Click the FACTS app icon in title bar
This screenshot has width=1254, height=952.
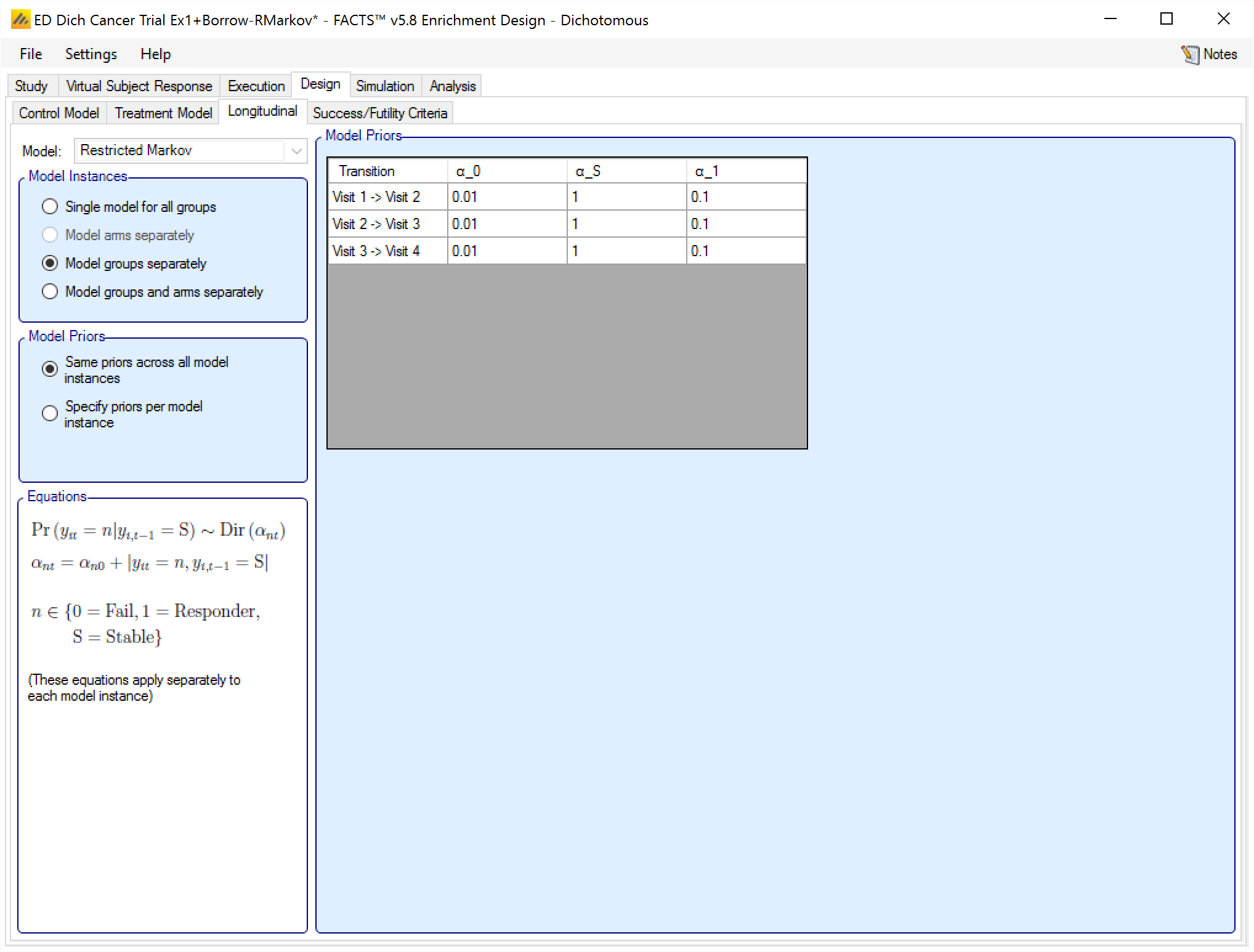click(20, 20)
